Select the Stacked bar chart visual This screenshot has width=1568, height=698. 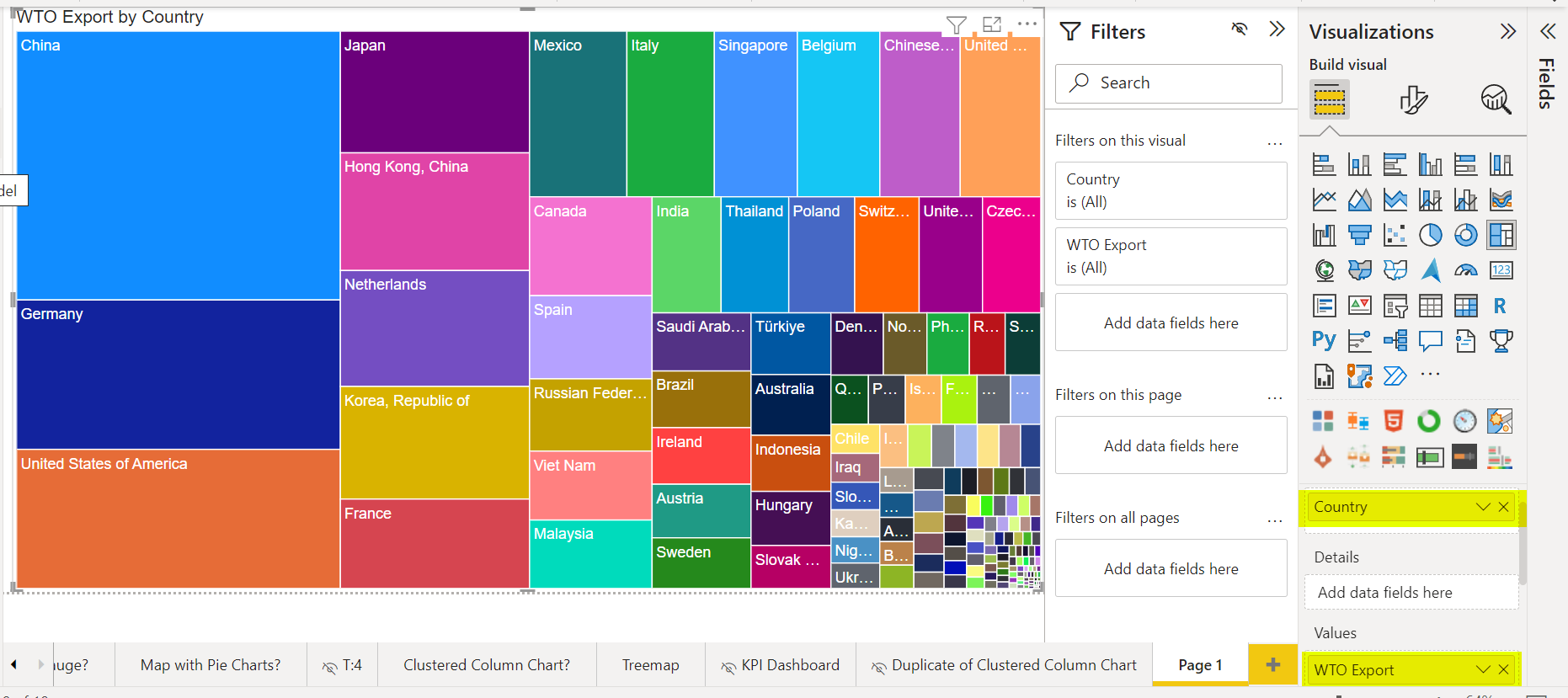tap(1324, 164)
